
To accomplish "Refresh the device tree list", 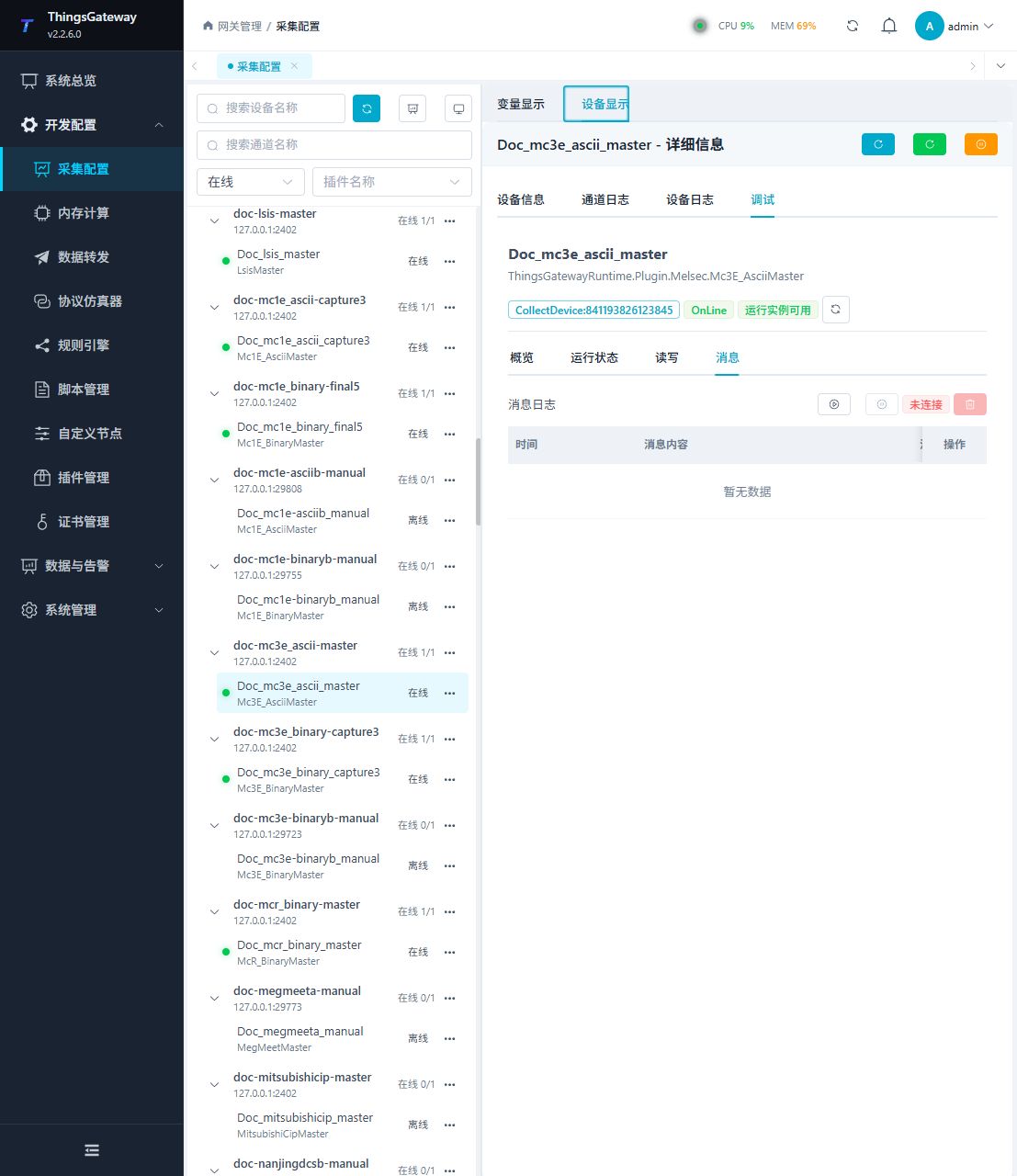I will click(x=367, y=108).
